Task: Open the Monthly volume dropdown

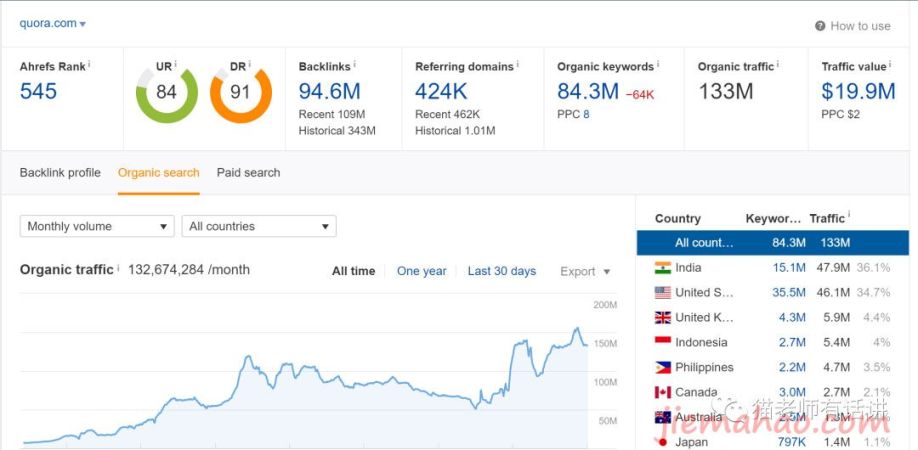Action: point(97,226)
